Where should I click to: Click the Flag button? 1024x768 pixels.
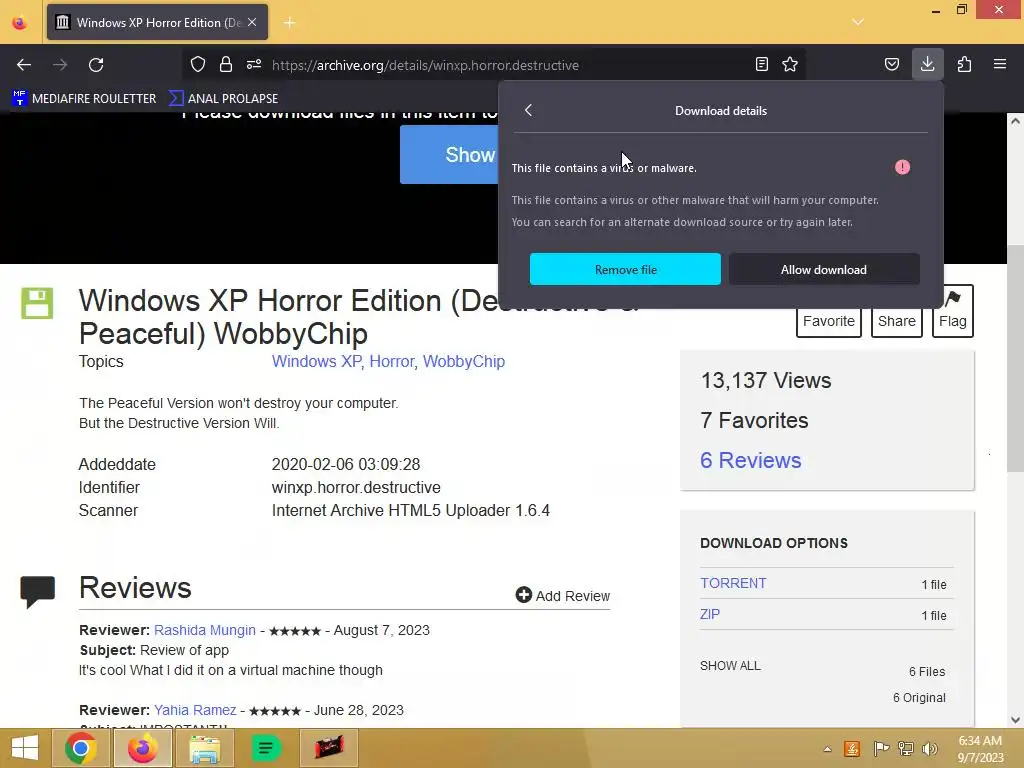[x=953, y=312]
